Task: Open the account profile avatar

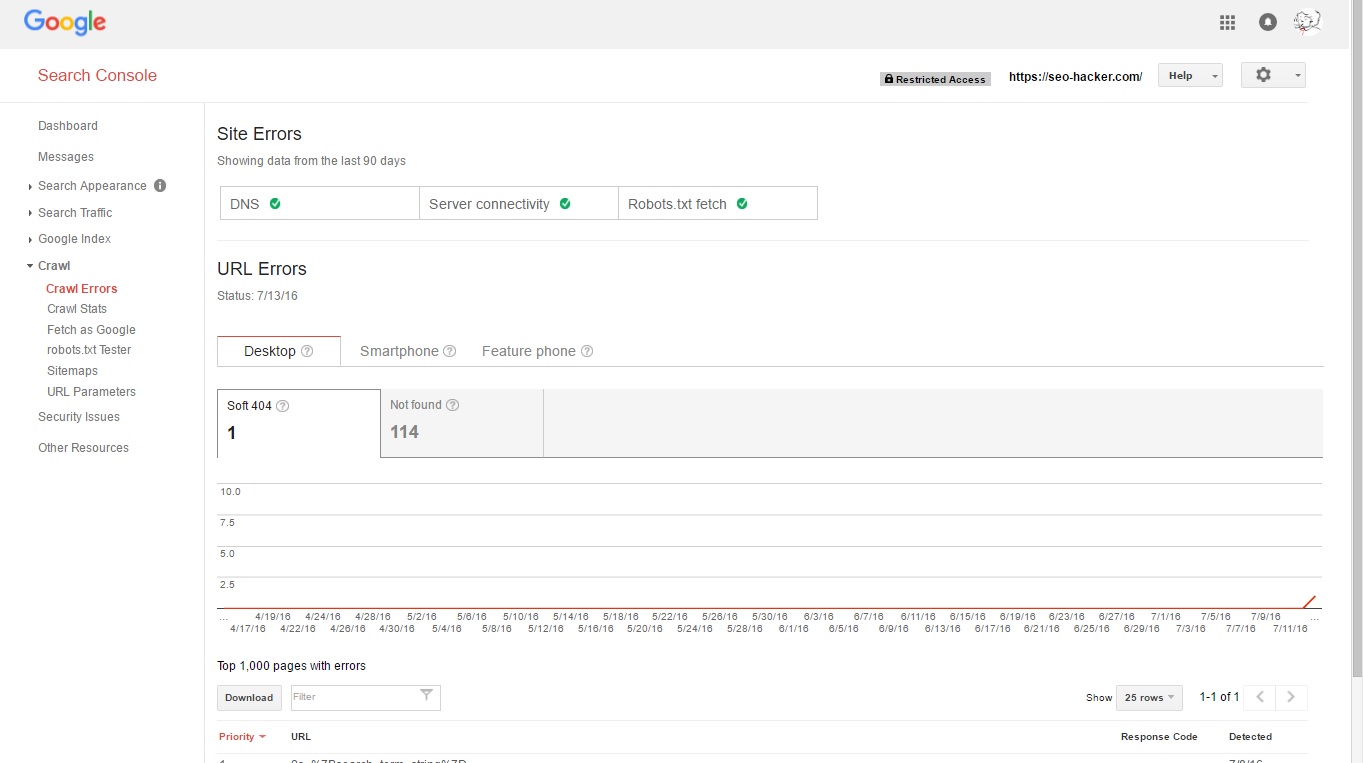Action: pos(1307,22)
